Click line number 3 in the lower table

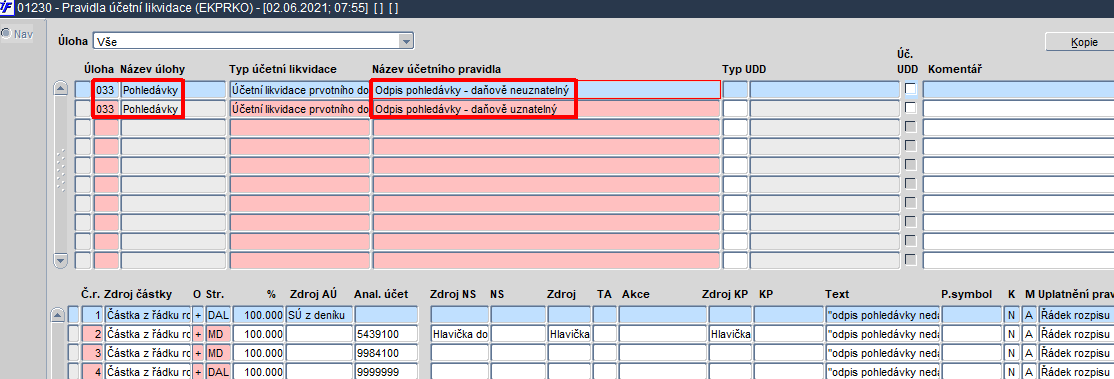coord(92,353)
